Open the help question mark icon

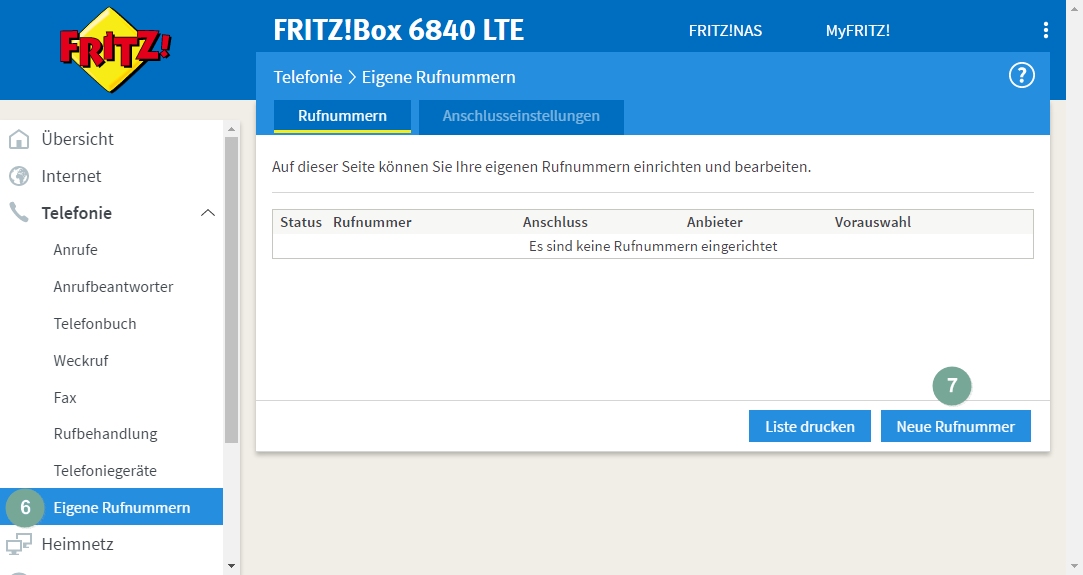[x=1021, y=76]
